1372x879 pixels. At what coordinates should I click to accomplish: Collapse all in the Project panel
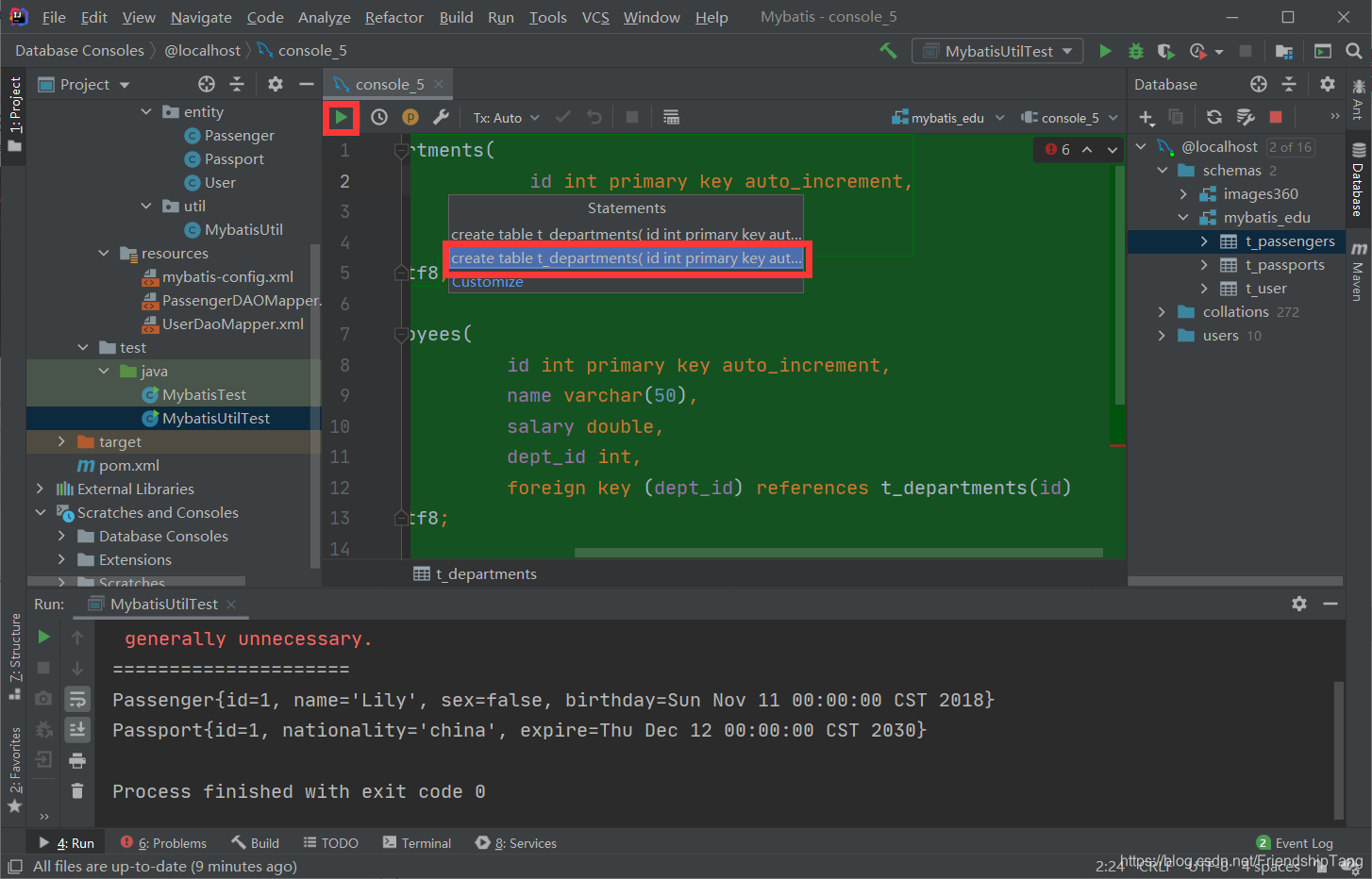click(x=237, y=84)
